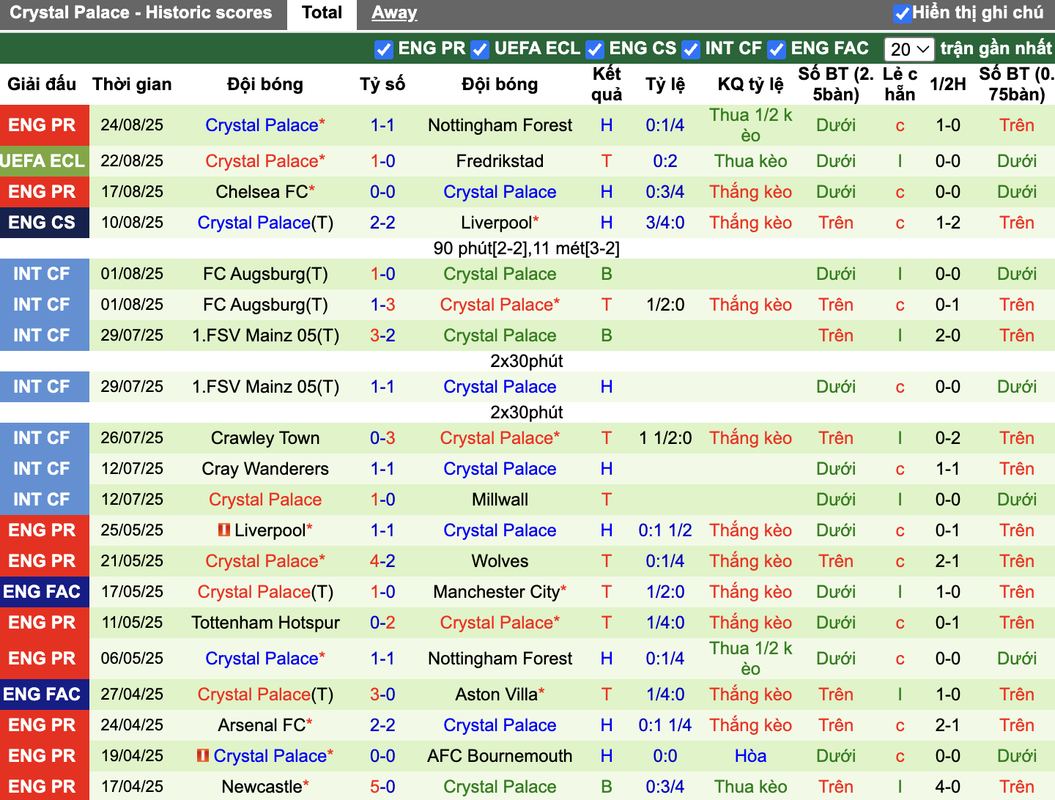
Task: Click odds 0:1/4 on 24/08/25 row
Action: coord(665,125)
